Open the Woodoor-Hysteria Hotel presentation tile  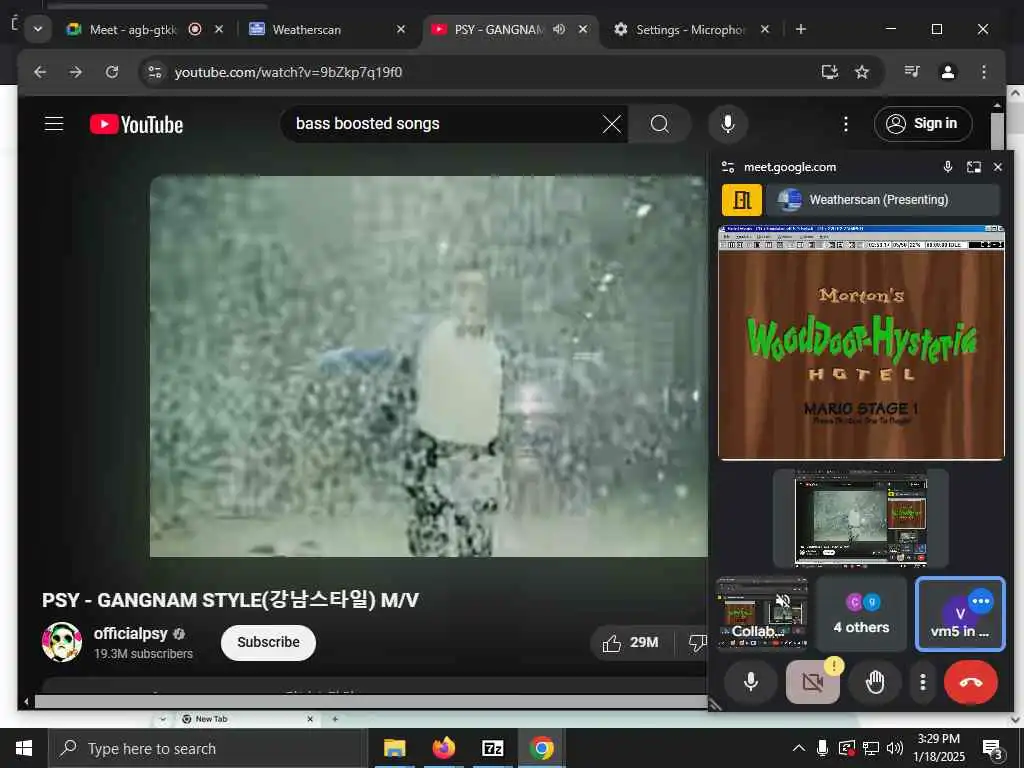click(x=861, y=344)
